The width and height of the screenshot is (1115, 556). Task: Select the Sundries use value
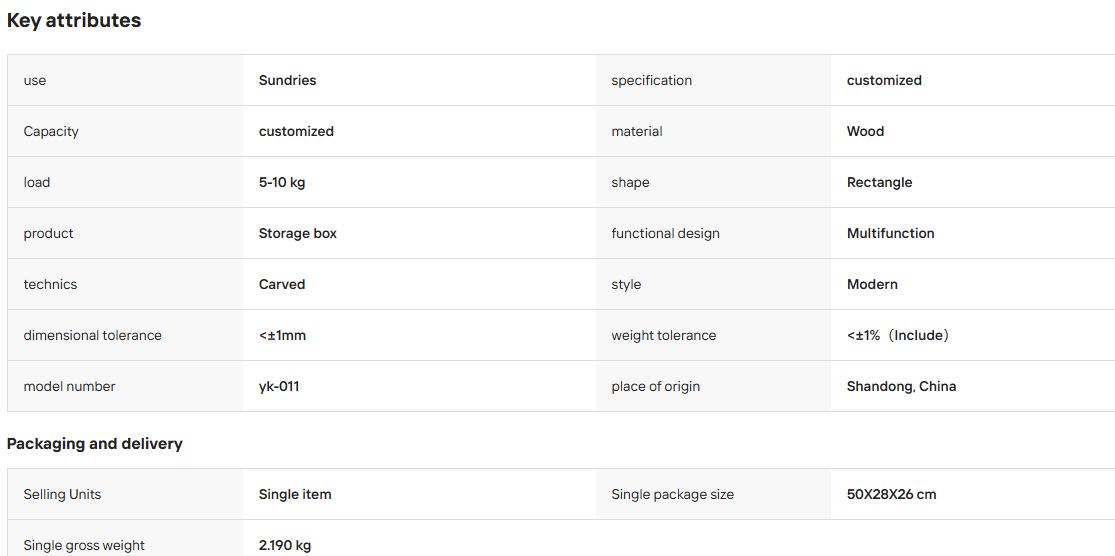click(287, 80)
